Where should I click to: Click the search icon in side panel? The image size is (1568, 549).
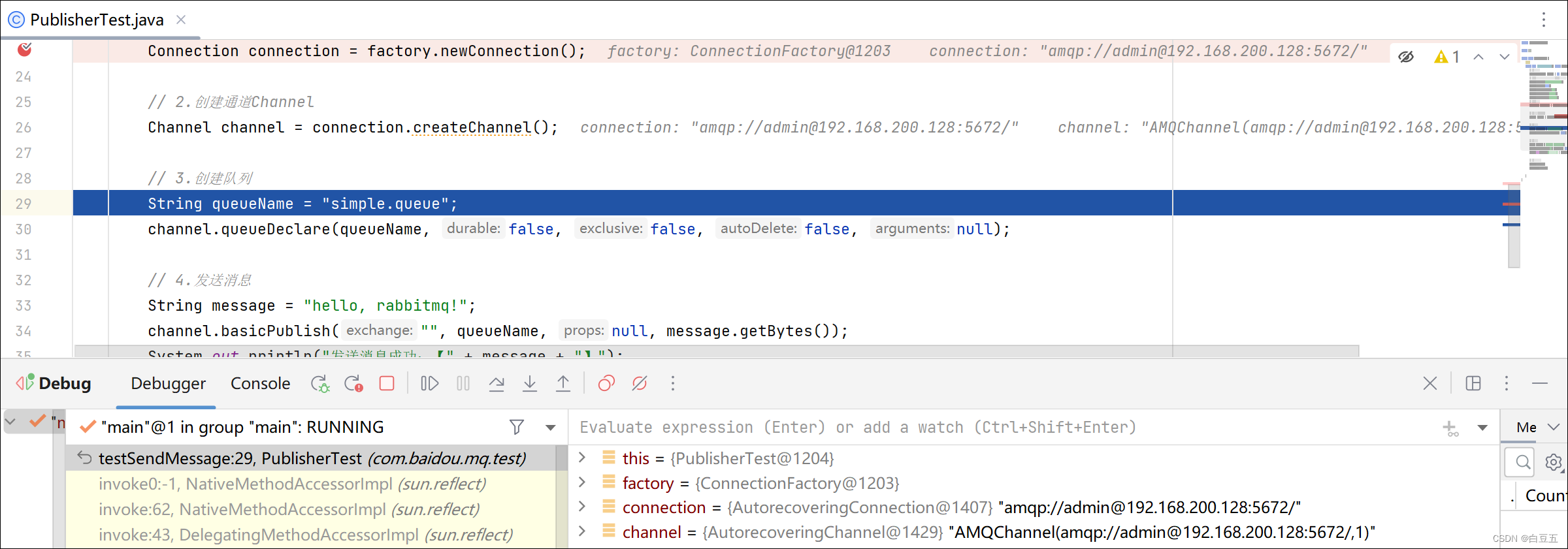[x=1522, y=462]
